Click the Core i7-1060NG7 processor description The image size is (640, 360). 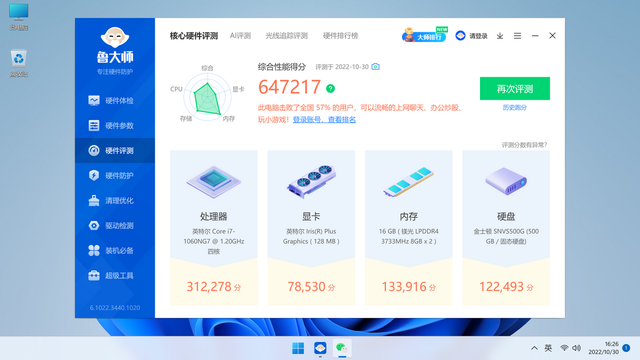(x=213, y=241)
